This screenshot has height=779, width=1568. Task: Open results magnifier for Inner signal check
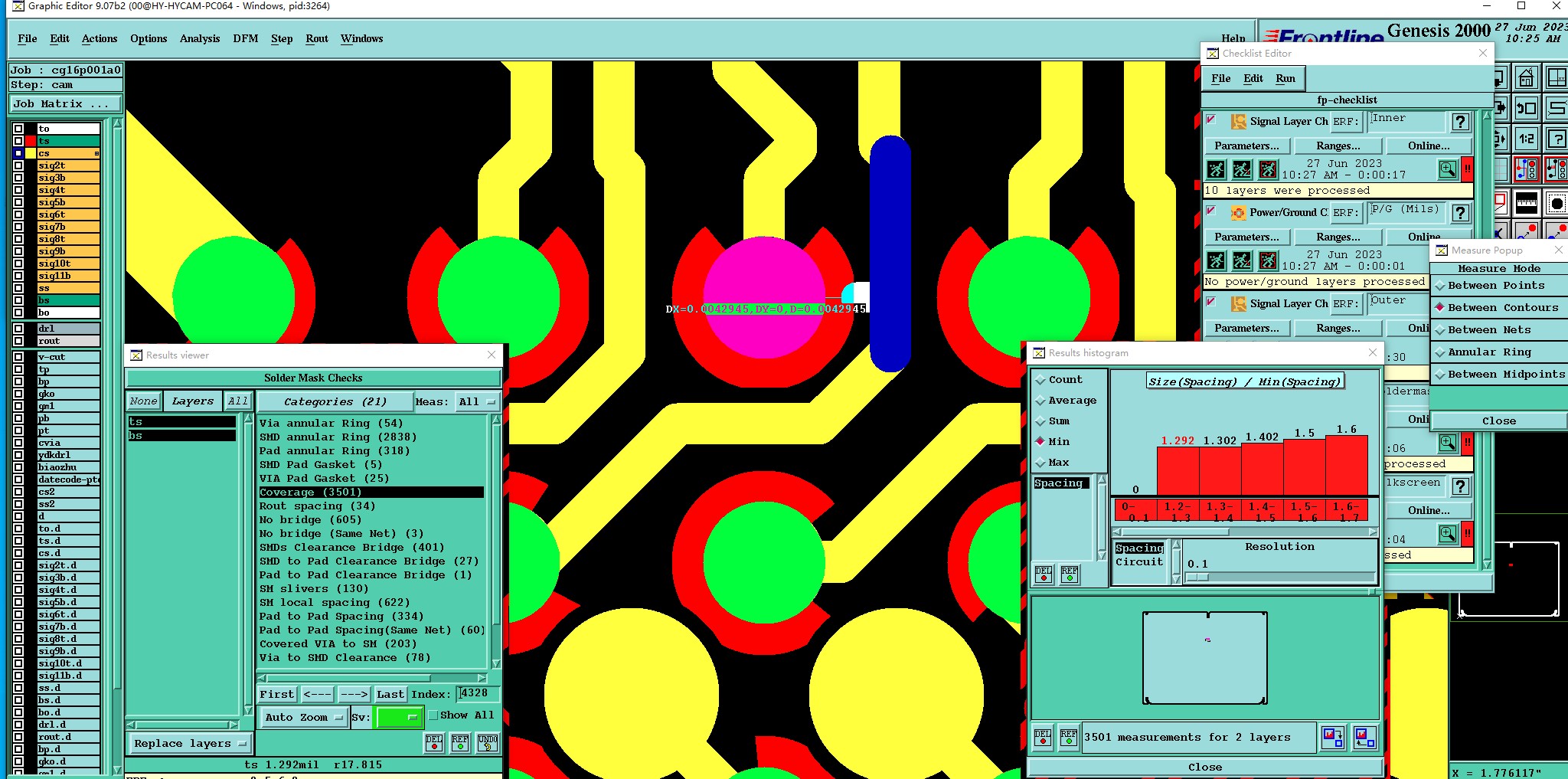(1447, 169)
